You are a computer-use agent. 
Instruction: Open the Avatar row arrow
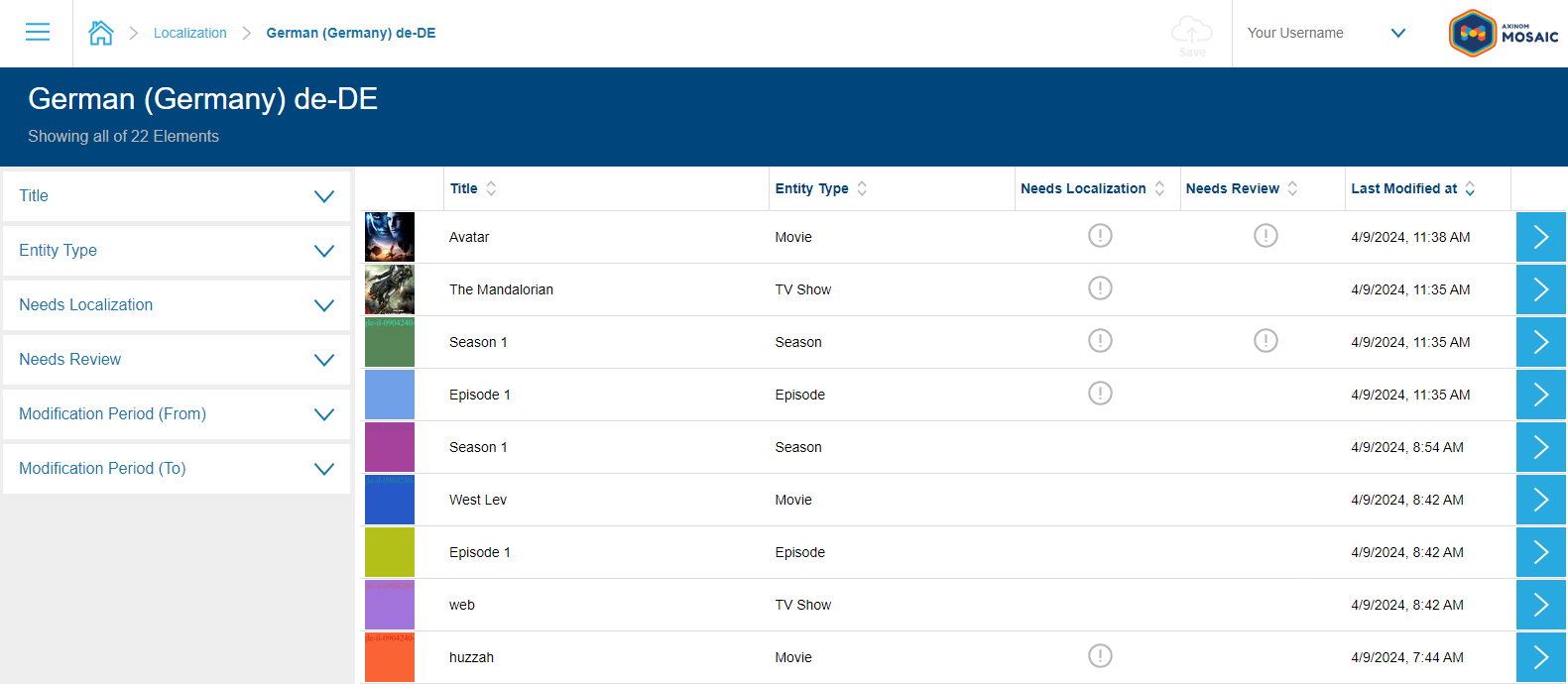(x=1540, y=237)
